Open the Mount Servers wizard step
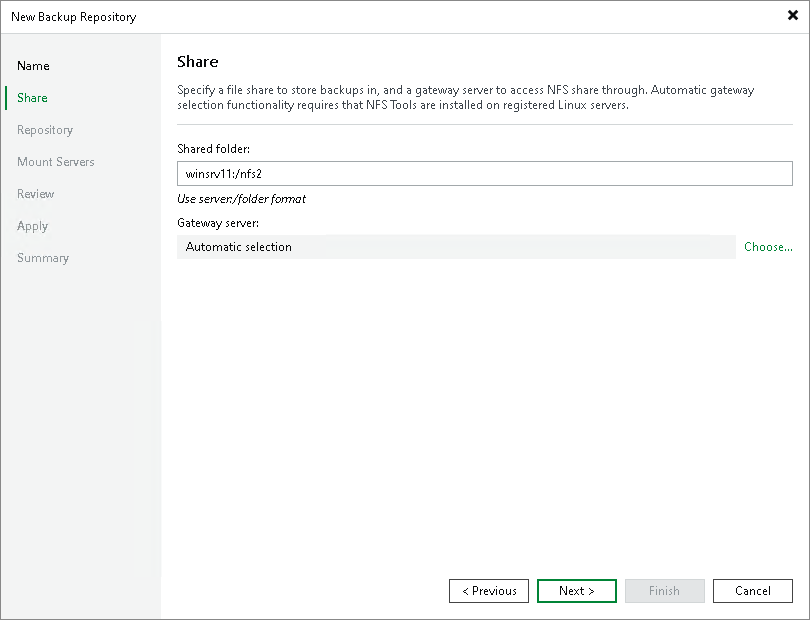Screen dimensions: 810x620 [56, 162]
